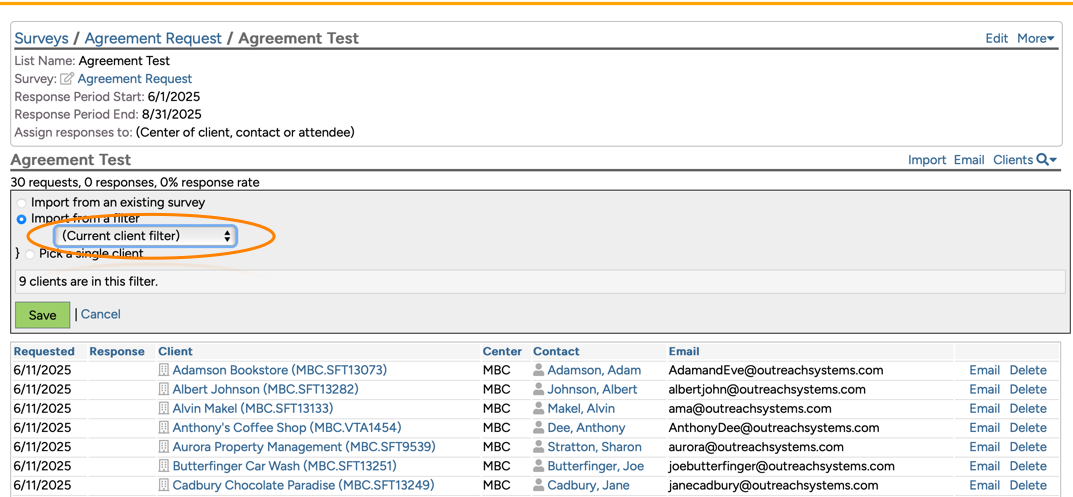Image resolution: width=1073 pixels, height=497 pixels.
Task: Open the Clients dropdown menu
Action: point(1024,160)
